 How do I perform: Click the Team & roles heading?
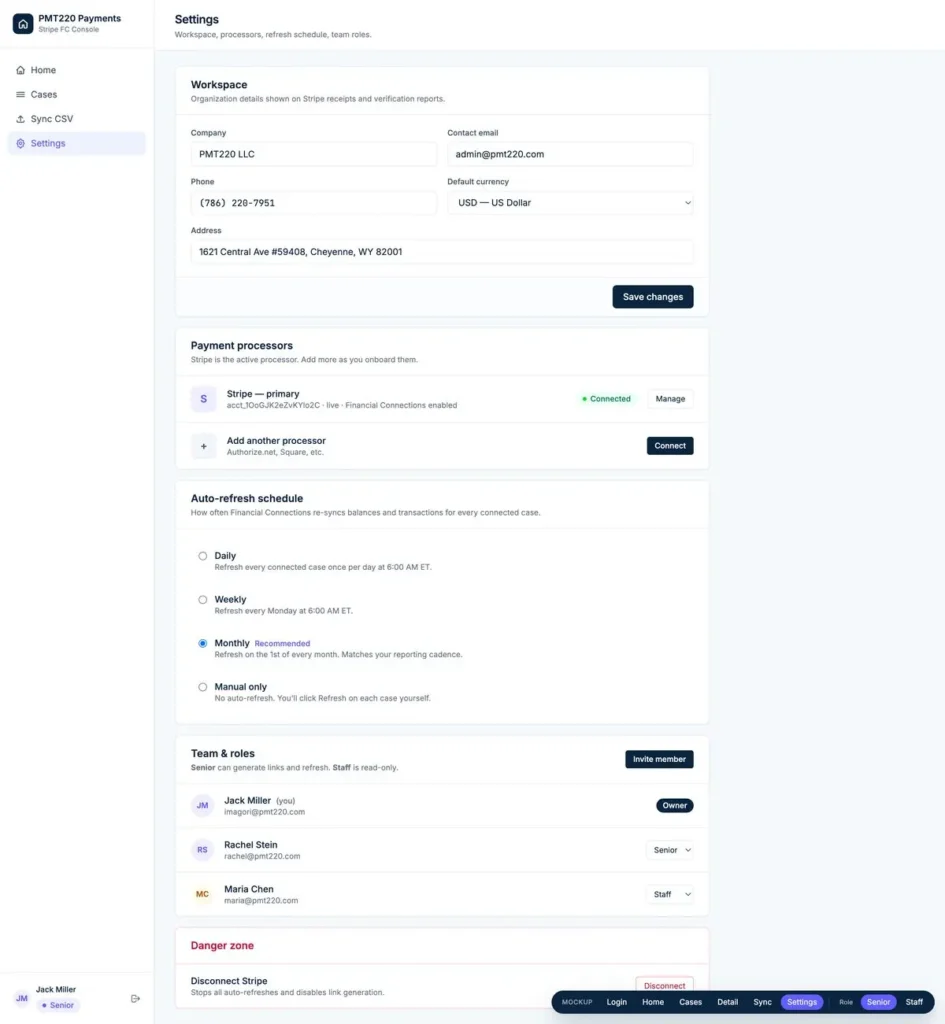pyautogui.click(x=223, y=754)
